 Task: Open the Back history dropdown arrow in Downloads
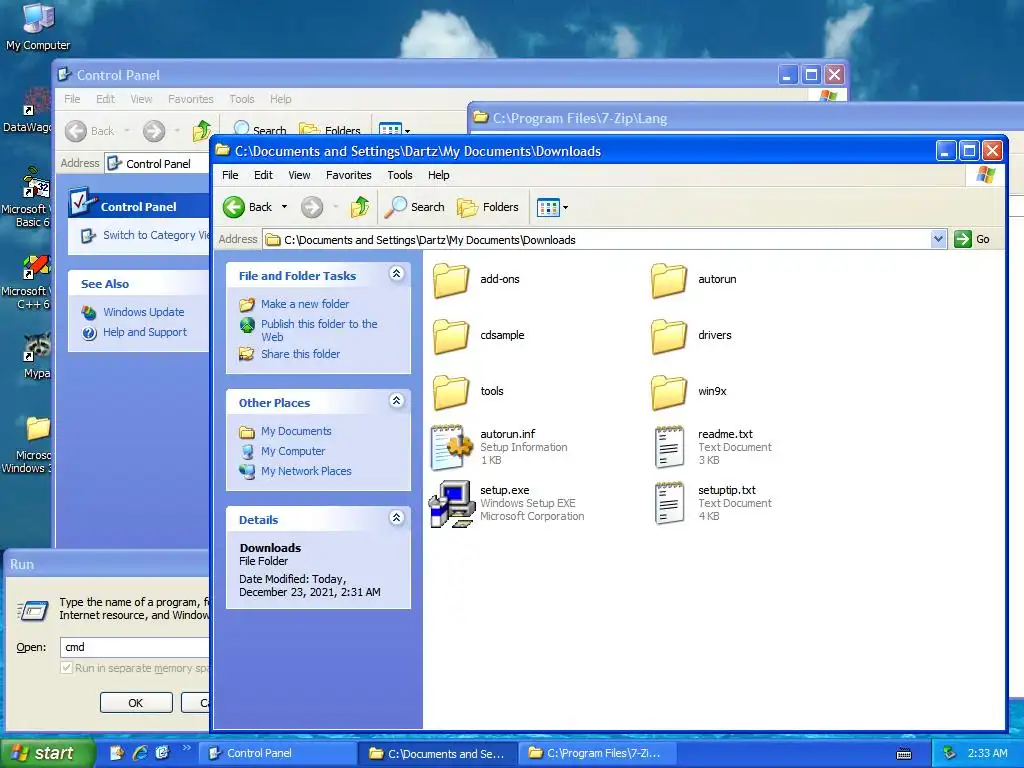[284, 207]
